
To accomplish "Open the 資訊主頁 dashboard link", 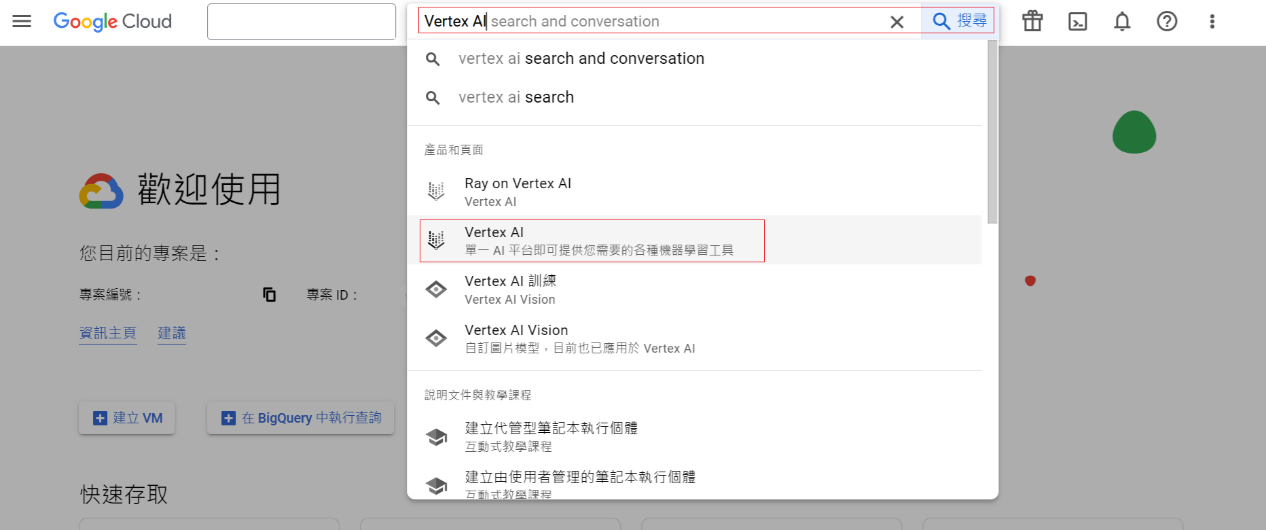I will coord(108,333).
